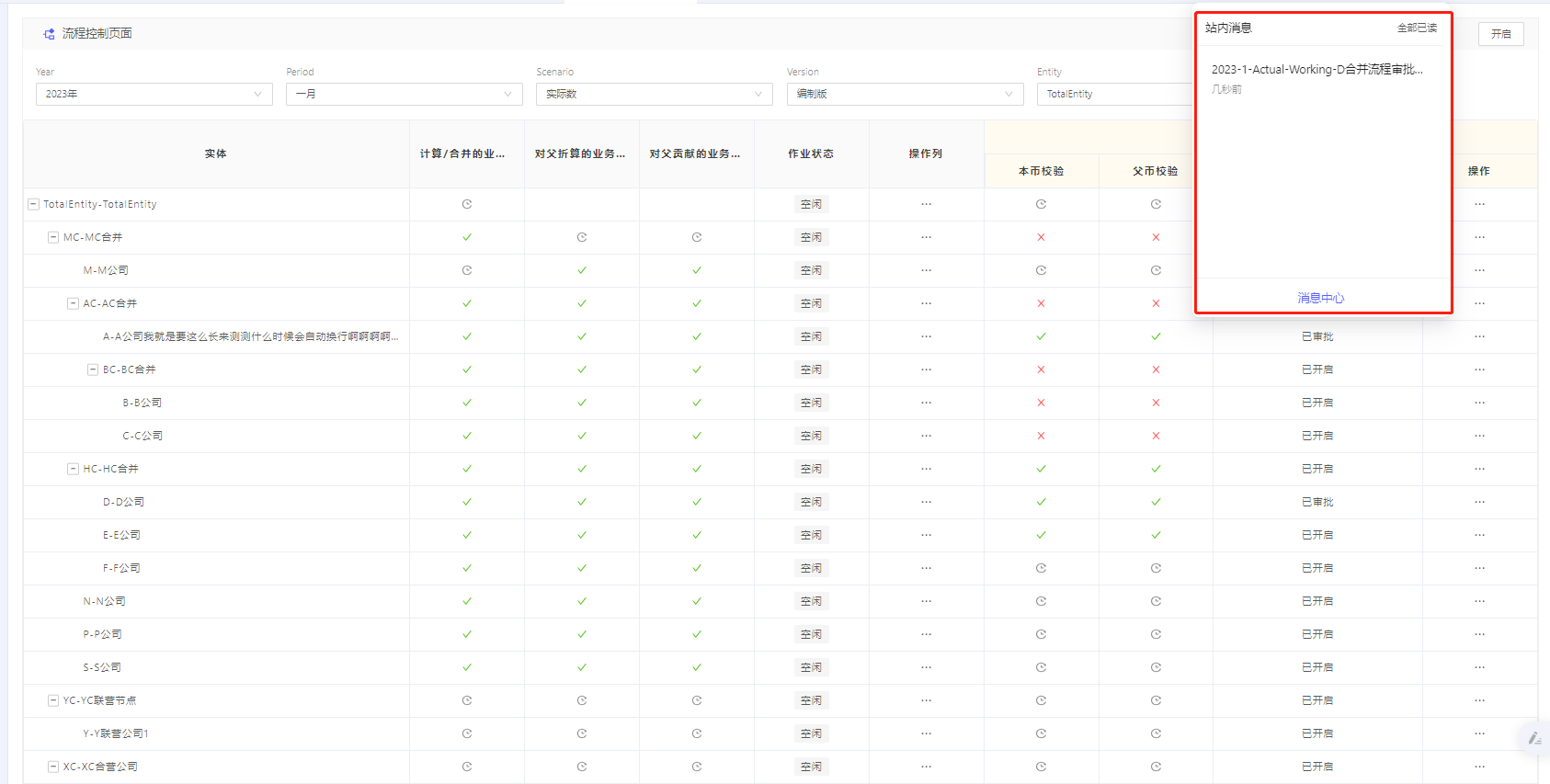This screenshot has width=1550, height=784.
Task: Click the pending icon in M-M公司 calculation column
Action: pos(467,270)
